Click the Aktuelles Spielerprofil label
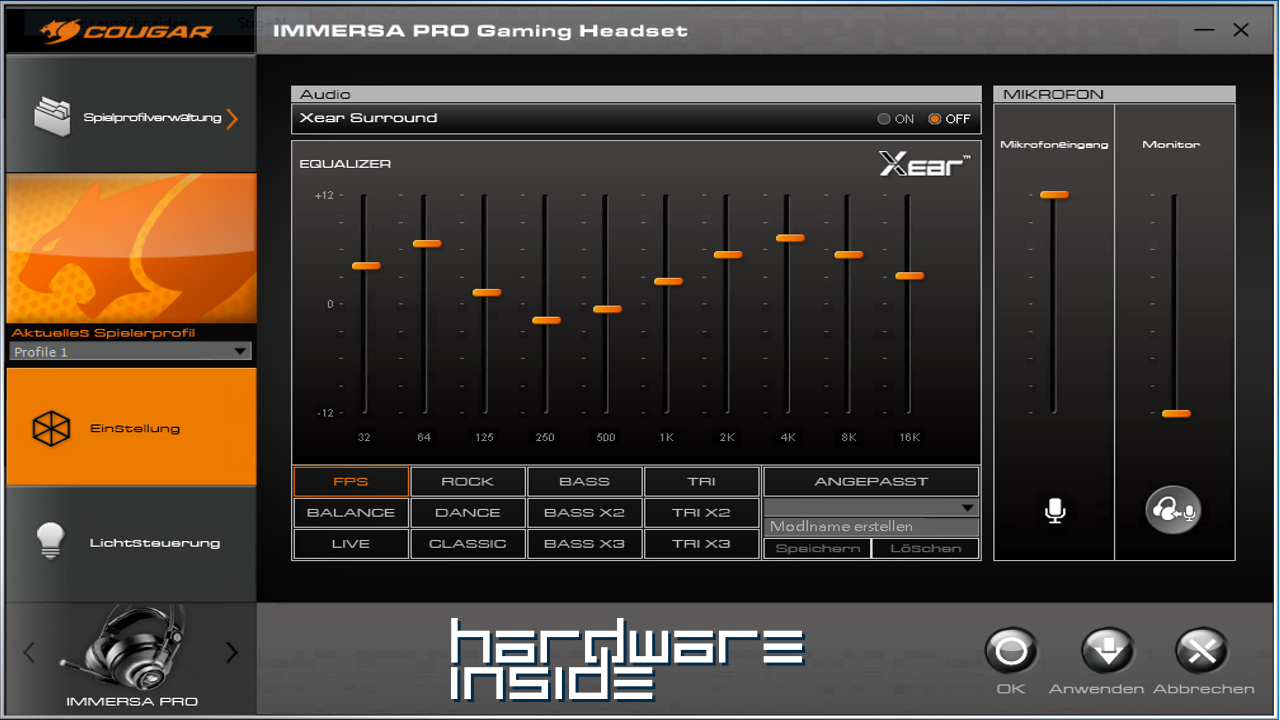The height and width of the screenshot is (720, 1280). (x=103, y=333)
